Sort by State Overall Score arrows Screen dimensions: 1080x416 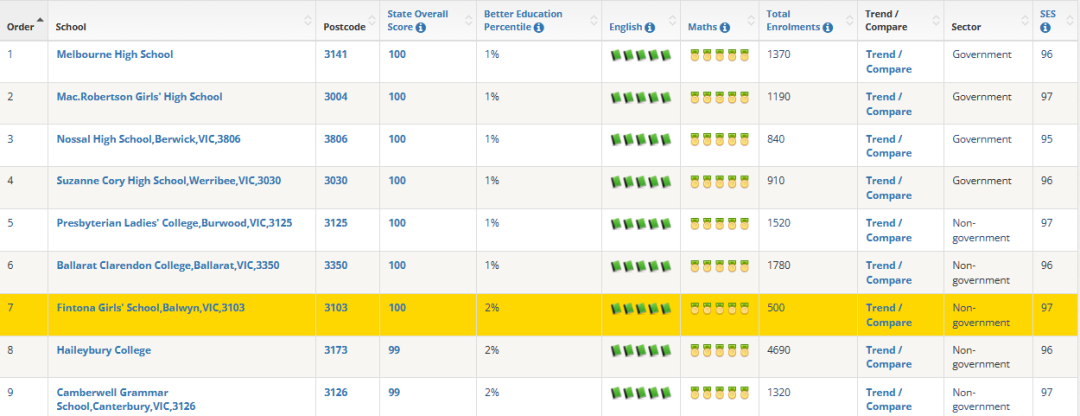[468, 21]
